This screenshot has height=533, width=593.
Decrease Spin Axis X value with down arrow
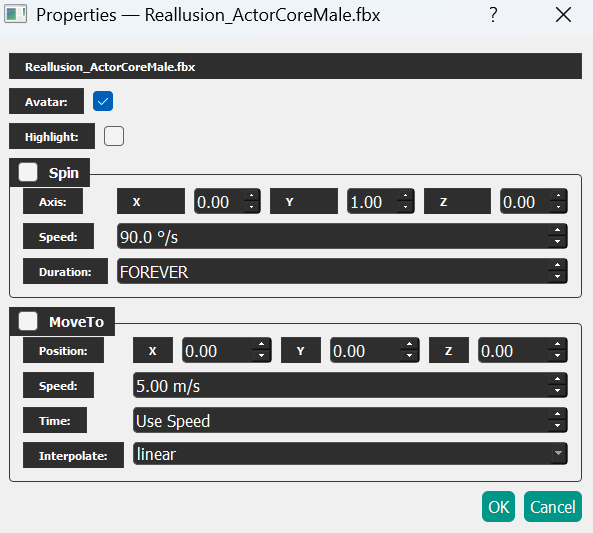click(x=251, y=207)
